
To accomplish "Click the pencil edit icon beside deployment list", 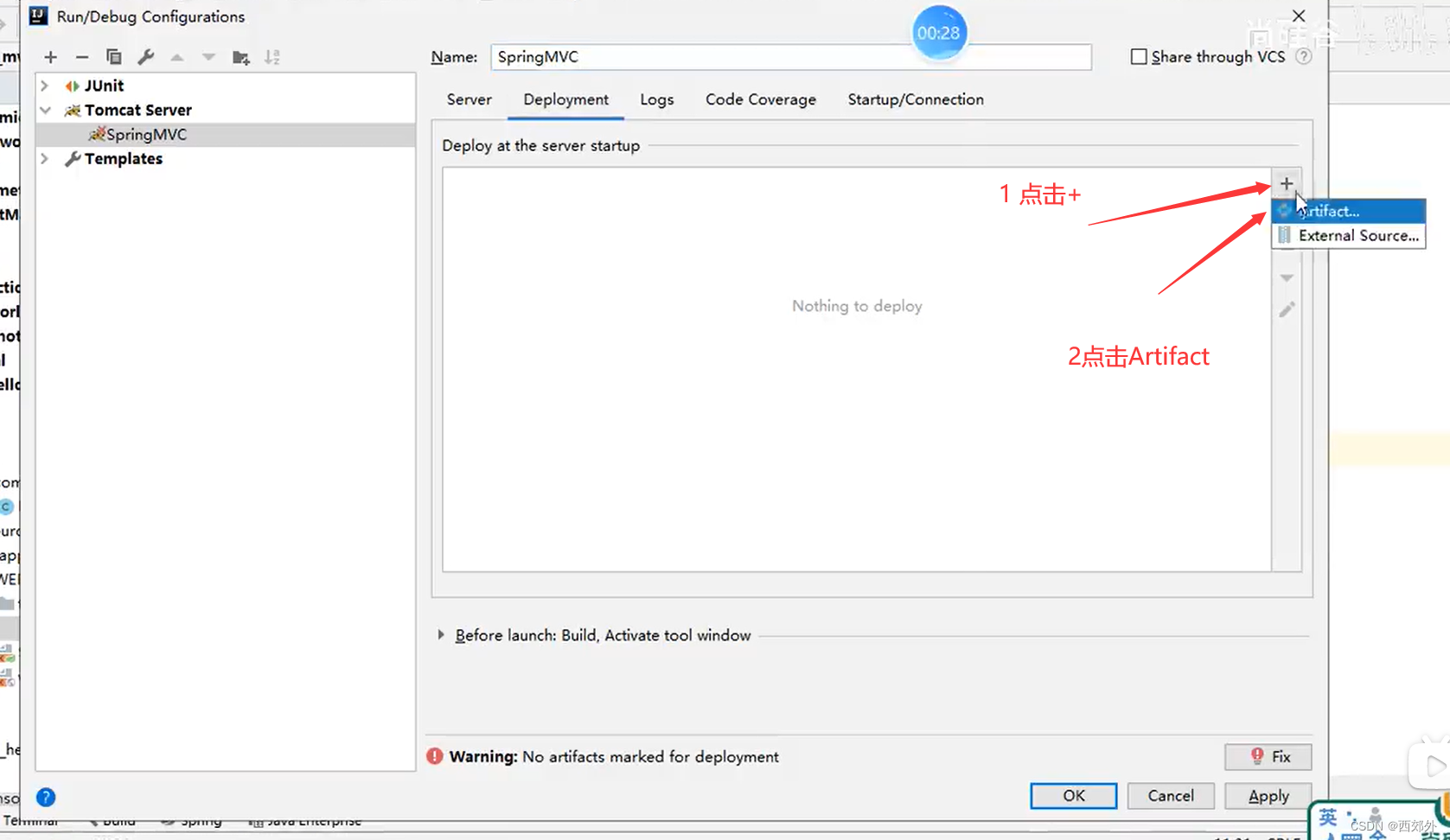I will click(x=1287, y=309).
